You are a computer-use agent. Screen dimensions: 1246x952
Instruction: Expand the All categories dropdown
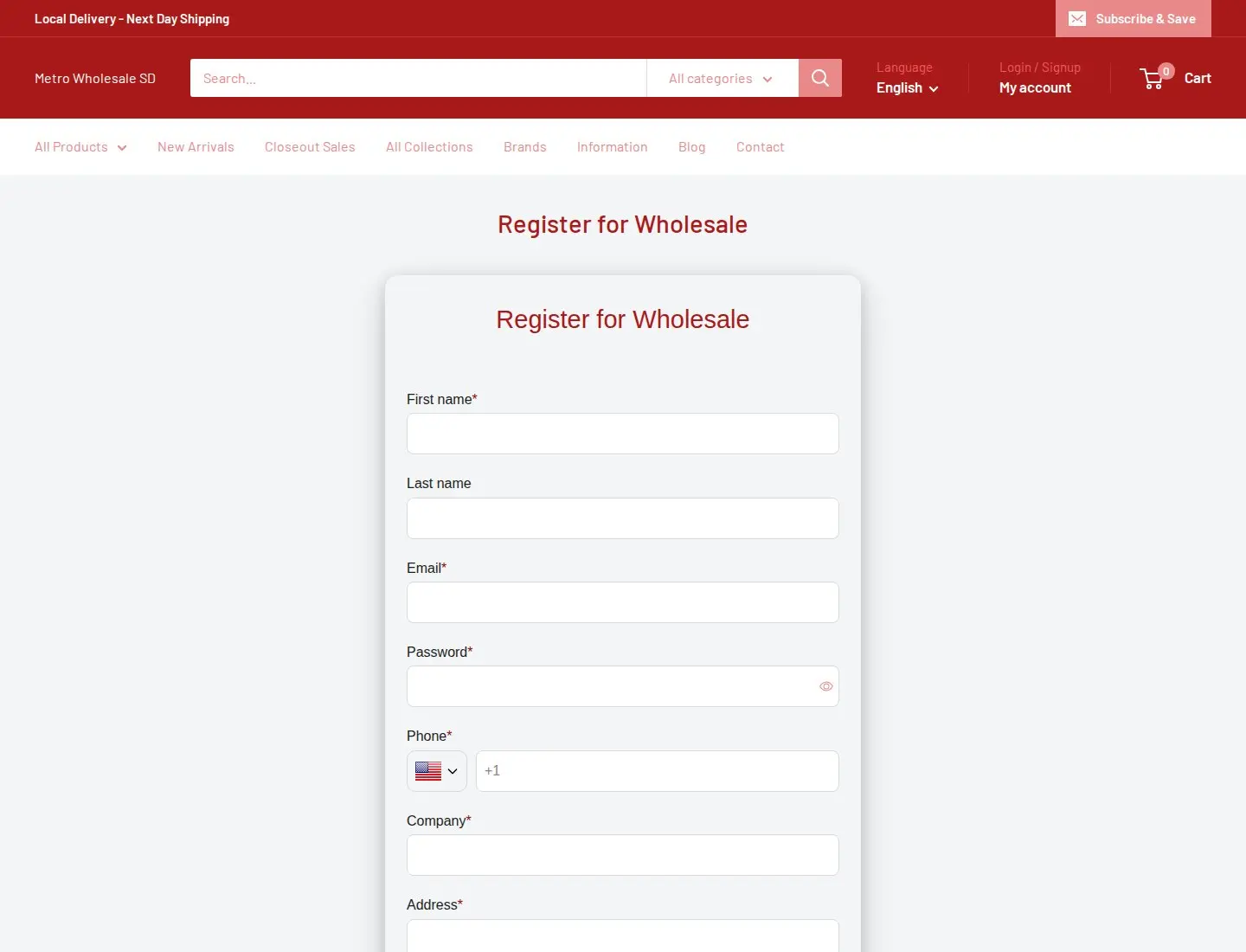coord(723,78)
